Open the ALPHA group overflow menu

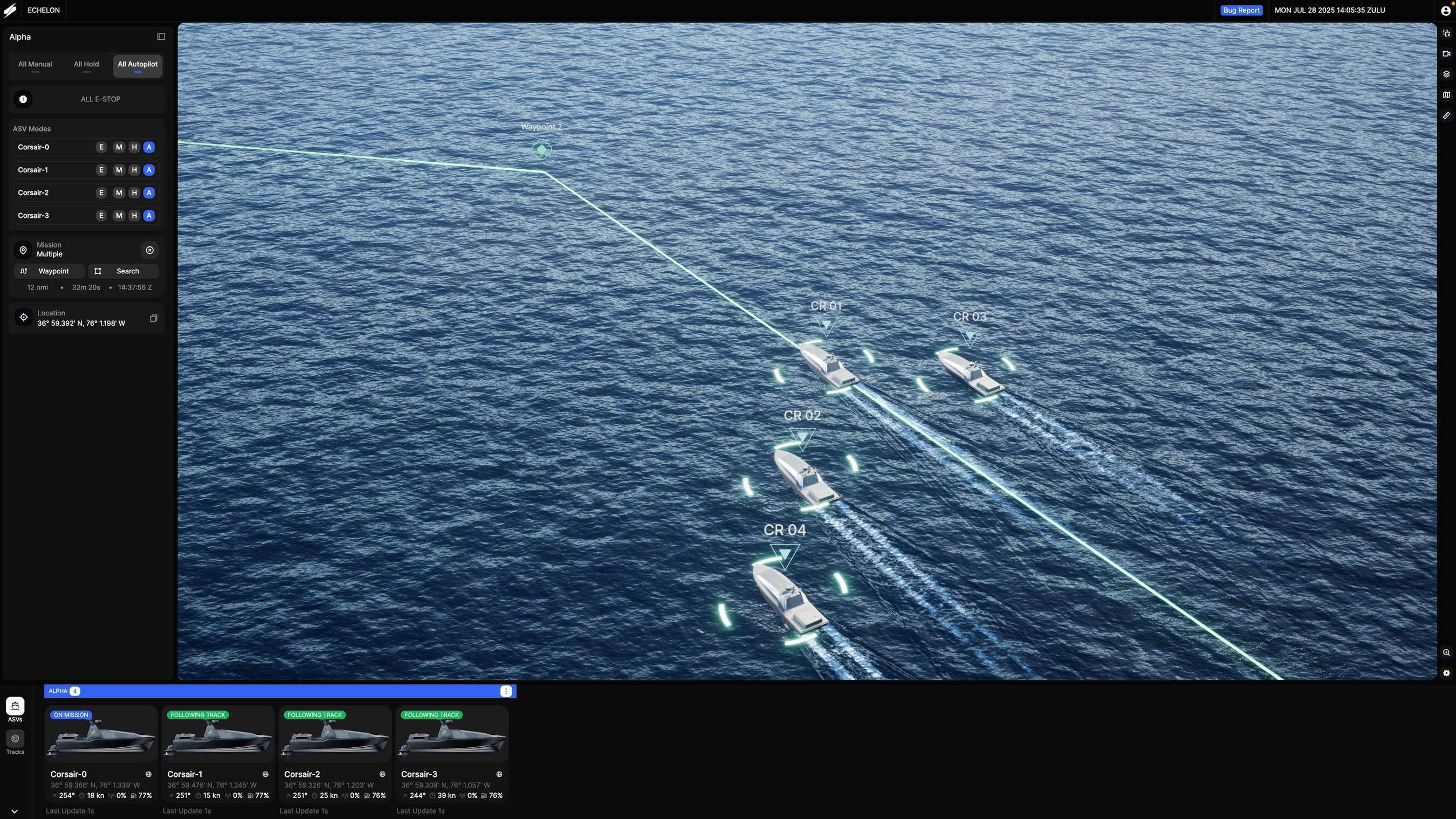coord(505,691)
